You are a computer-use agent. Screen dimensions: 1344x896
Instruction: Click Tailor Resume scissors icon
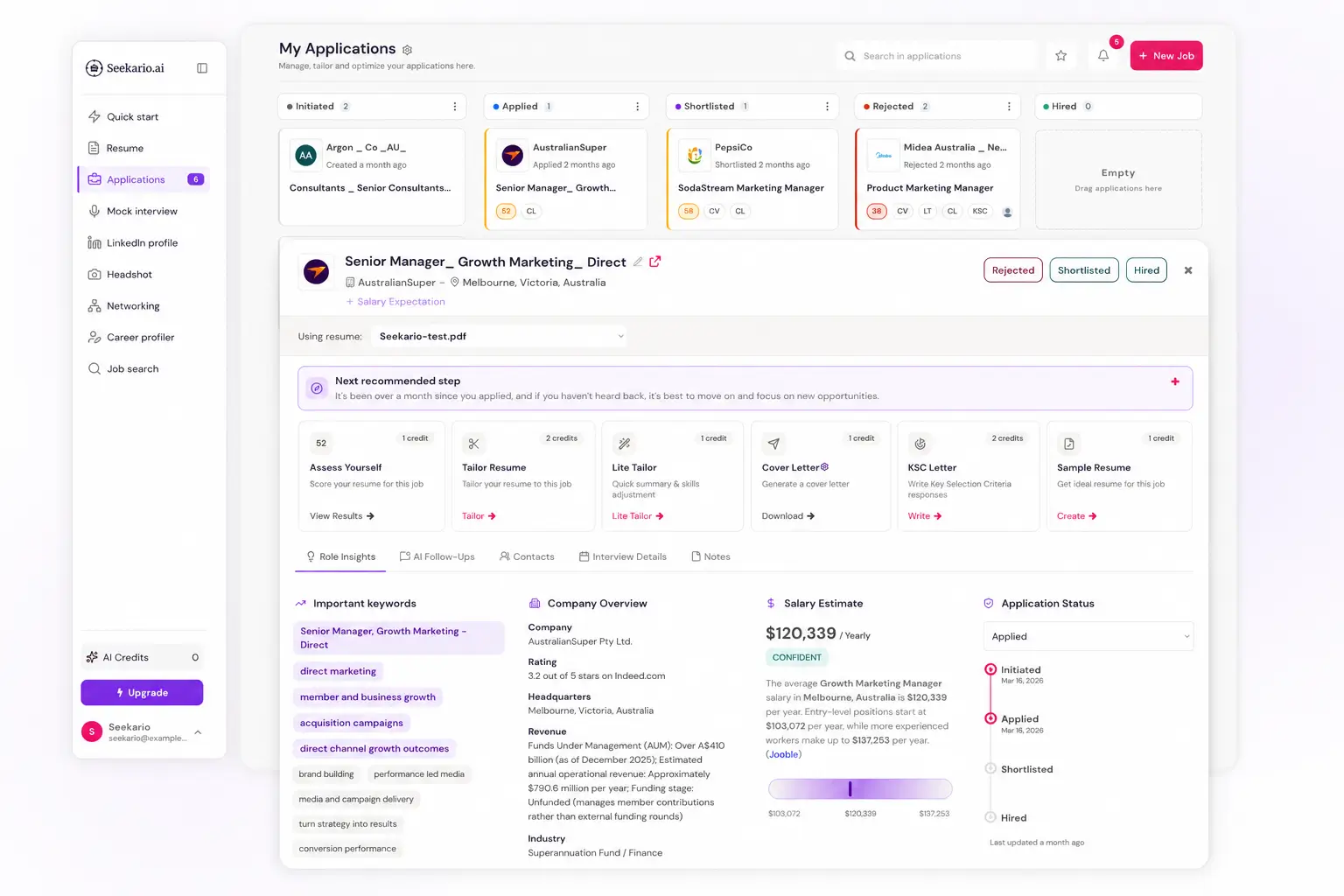coord(473,444)
